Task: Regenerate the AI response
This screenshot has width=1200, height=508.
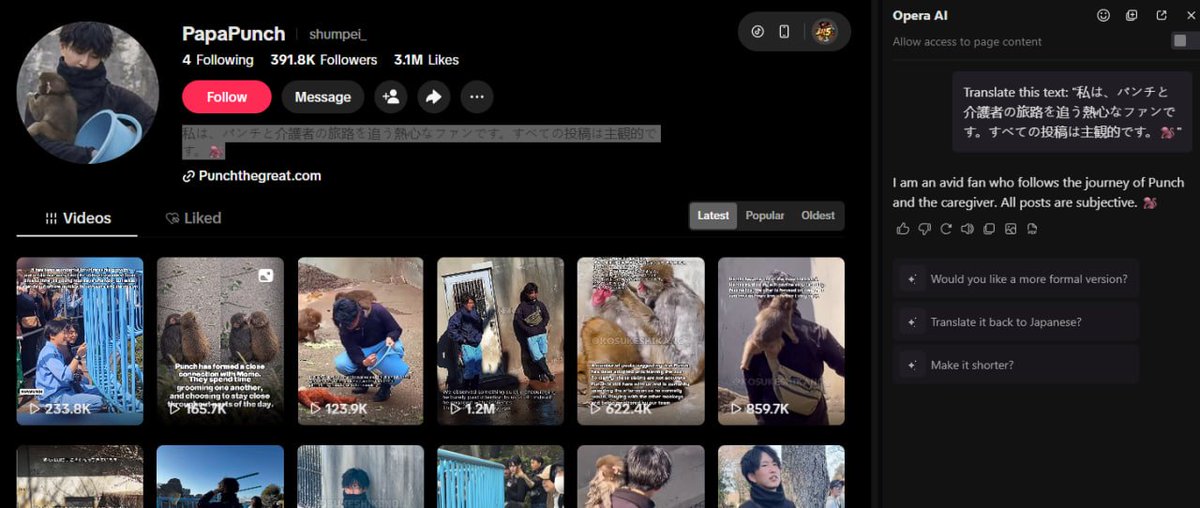Action: pos(946,229)
